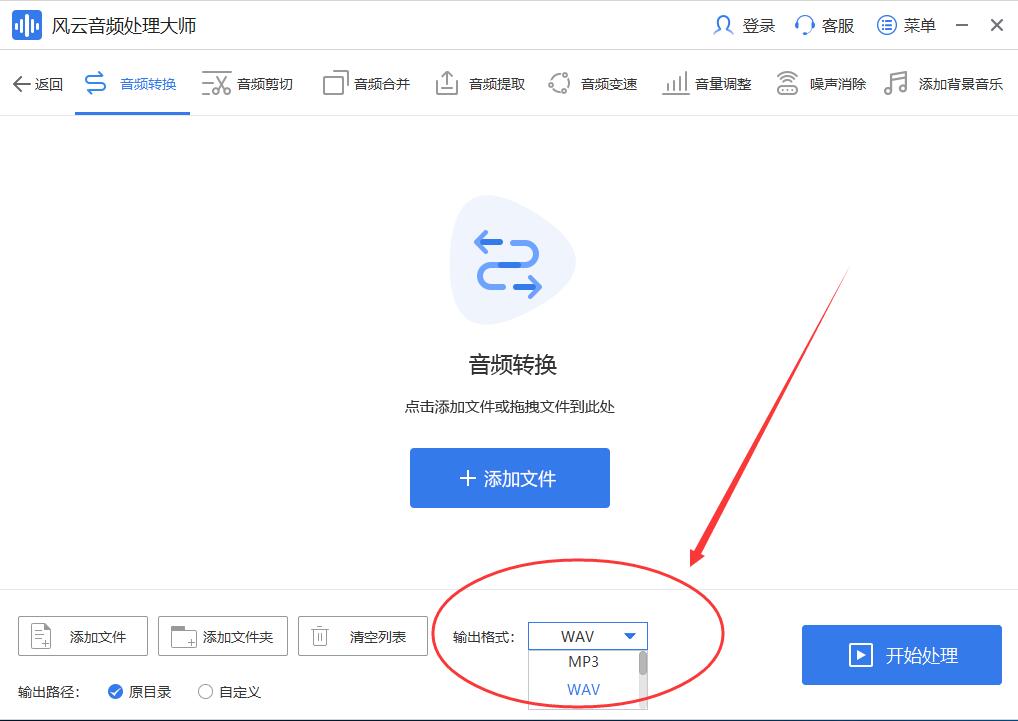Click the 输出格式 label
Image resolution: width=1018 pixels, height=721 pixels.
(484, 637)
